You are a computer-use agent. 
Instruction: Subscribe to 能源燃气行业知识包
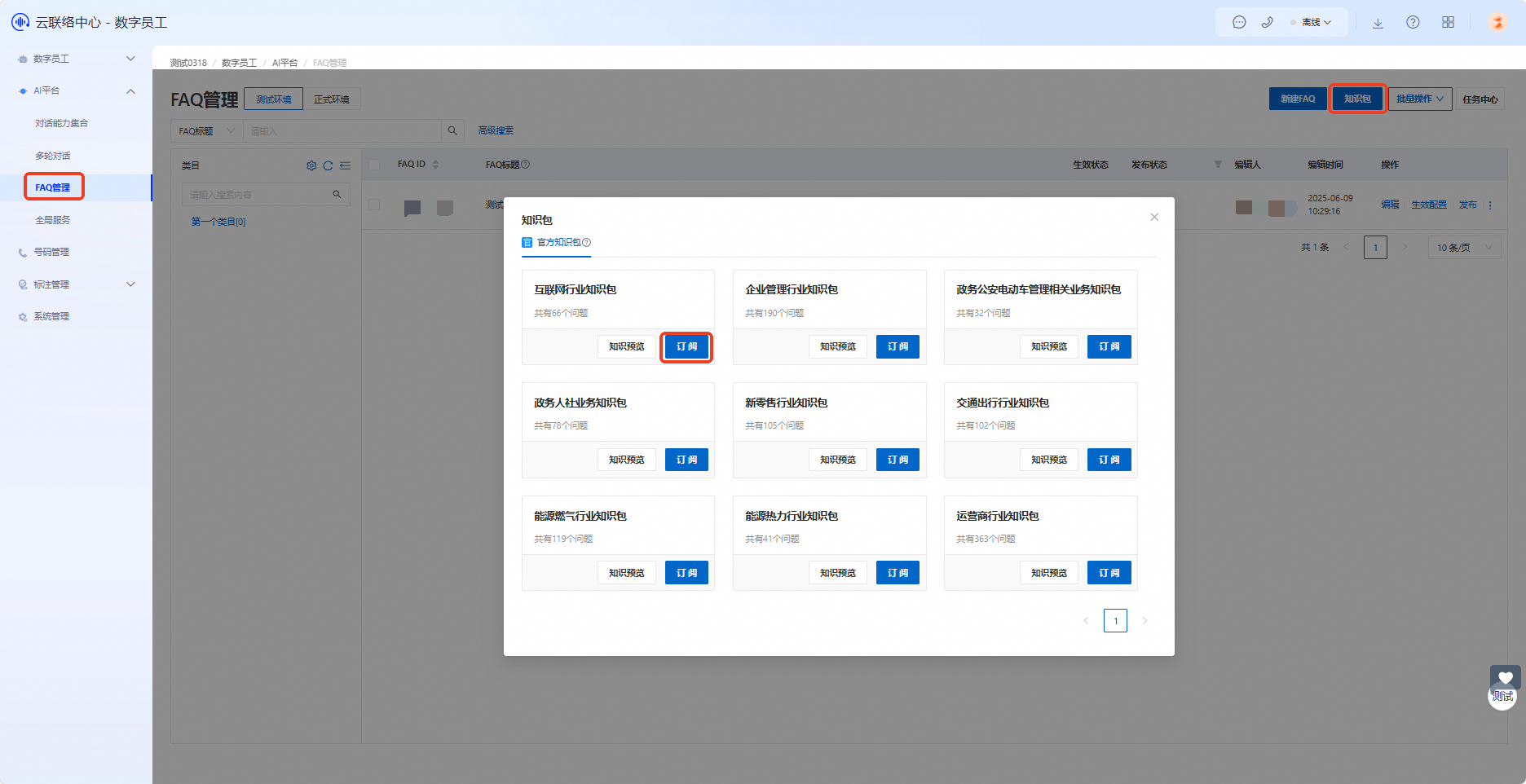click(686, 573)
